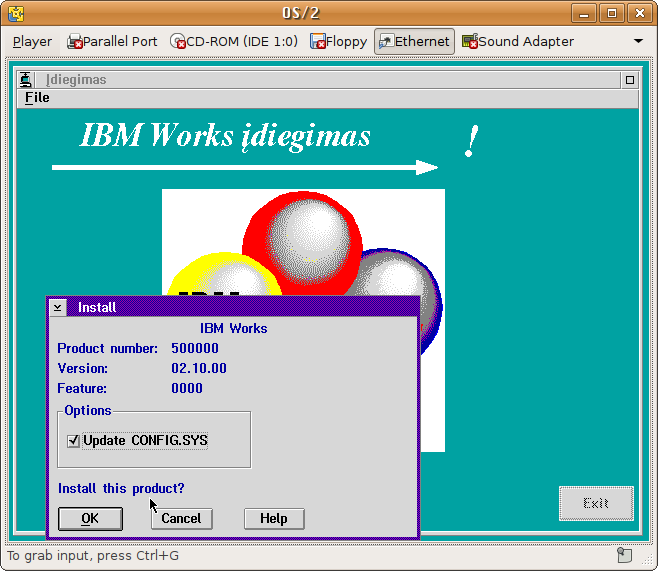The width and height of the screenshot is (658, 571).
Task: Click the VMware Player app icon in title bar
Action: point(16,13)
